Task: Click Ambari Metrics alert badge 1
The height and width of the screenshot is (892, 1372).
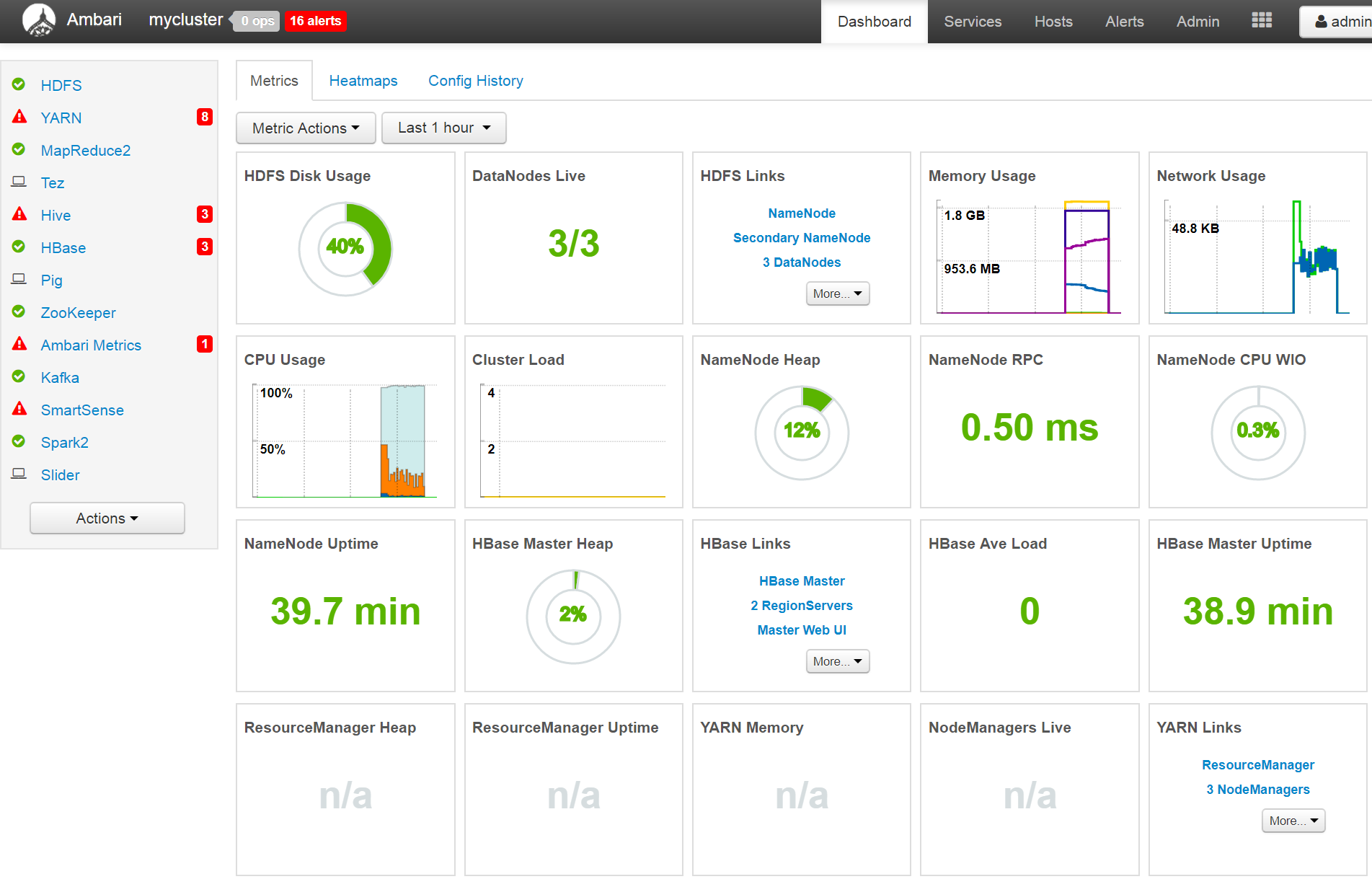Action: coord(205,344)
